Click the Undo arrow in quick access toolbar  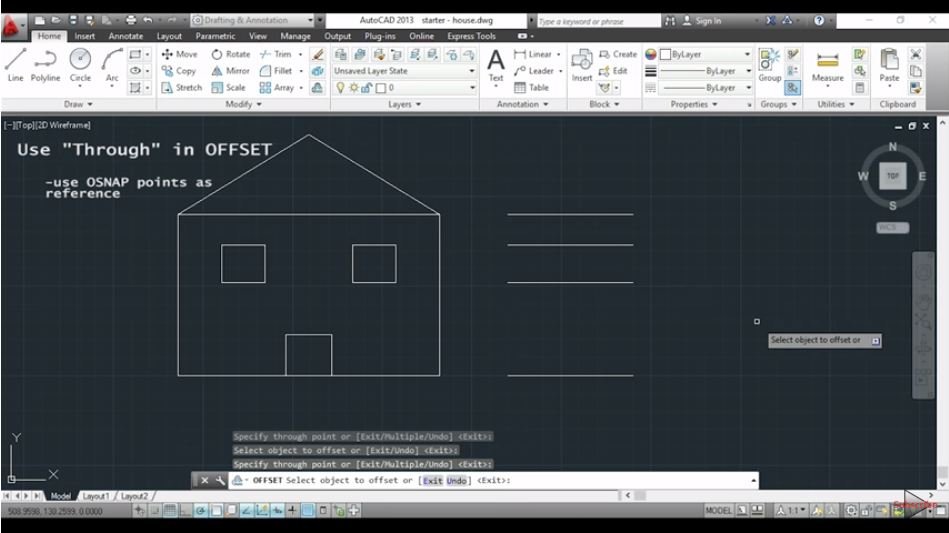point(148,20)
